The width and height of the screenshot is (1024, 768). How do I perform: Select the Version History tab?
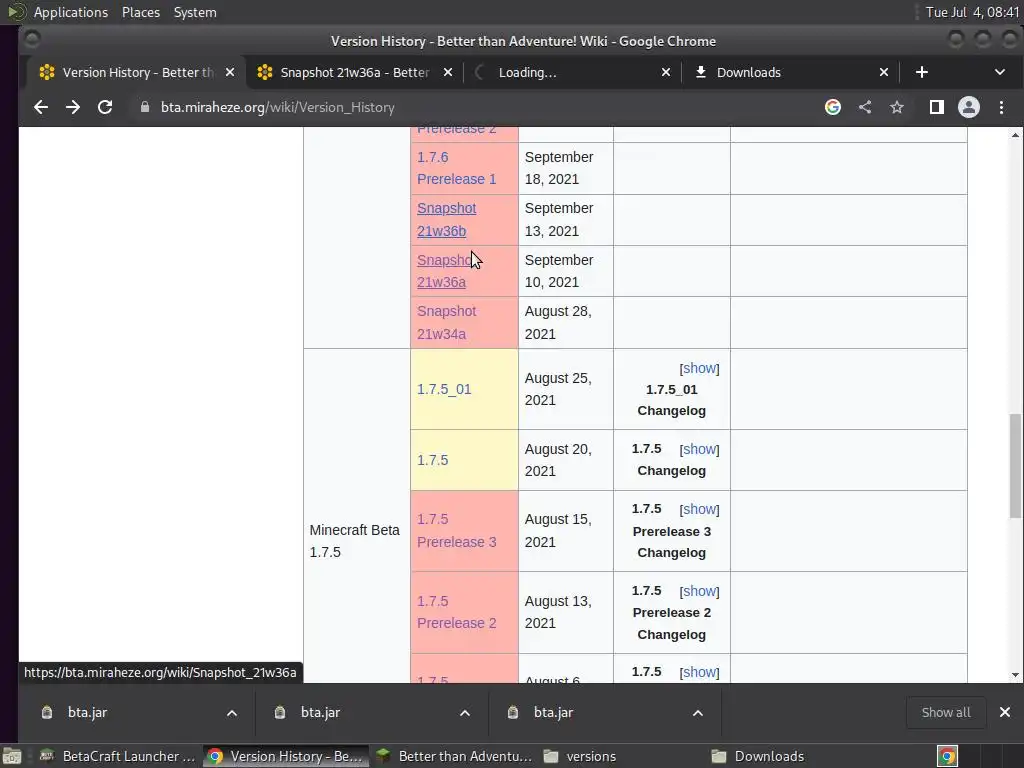click(136, 72)
